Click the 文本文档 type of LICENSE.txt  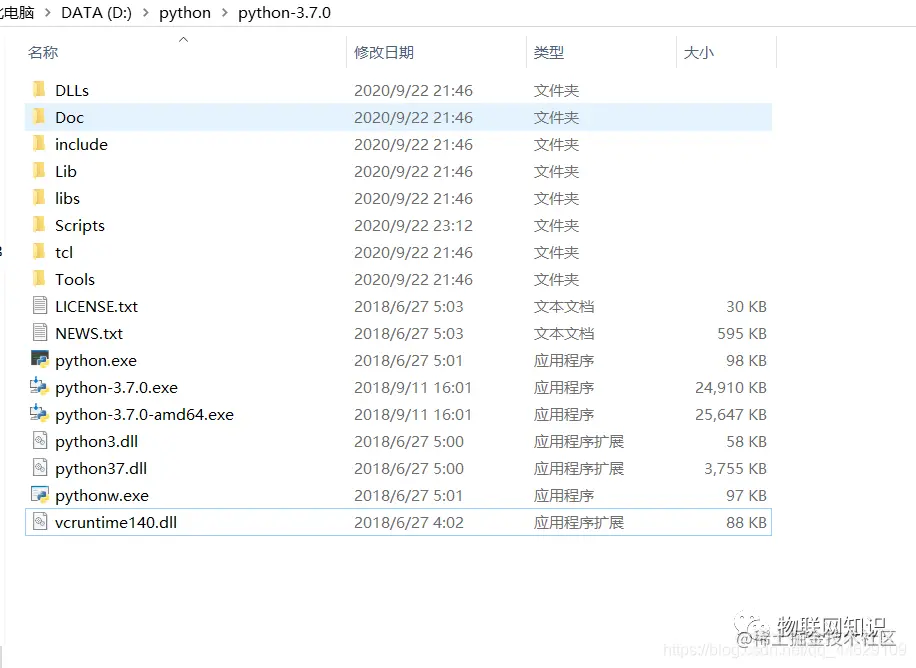click(564, 306)
